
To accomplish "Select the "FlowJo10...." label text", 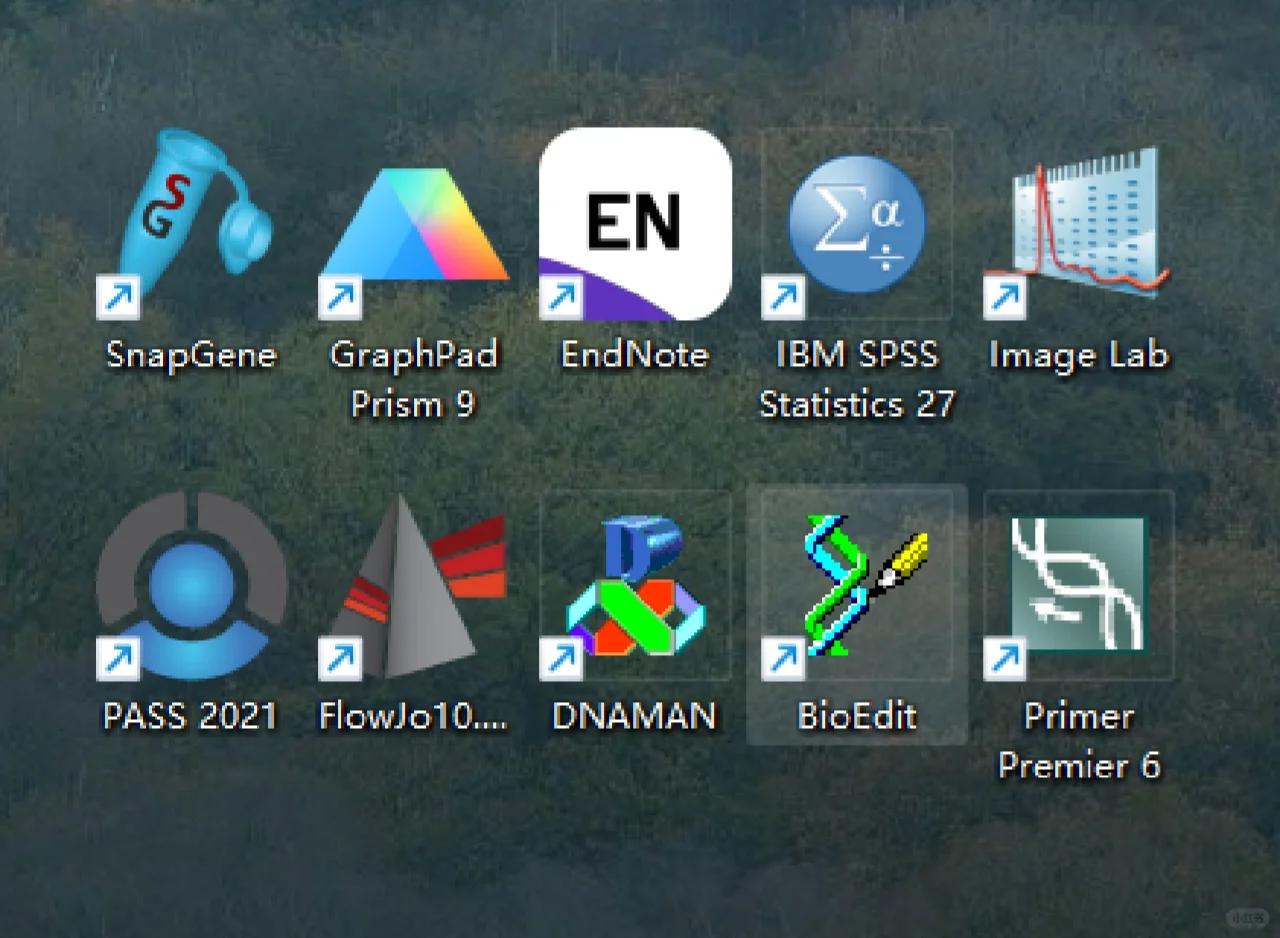I will (x=413, y=716).
